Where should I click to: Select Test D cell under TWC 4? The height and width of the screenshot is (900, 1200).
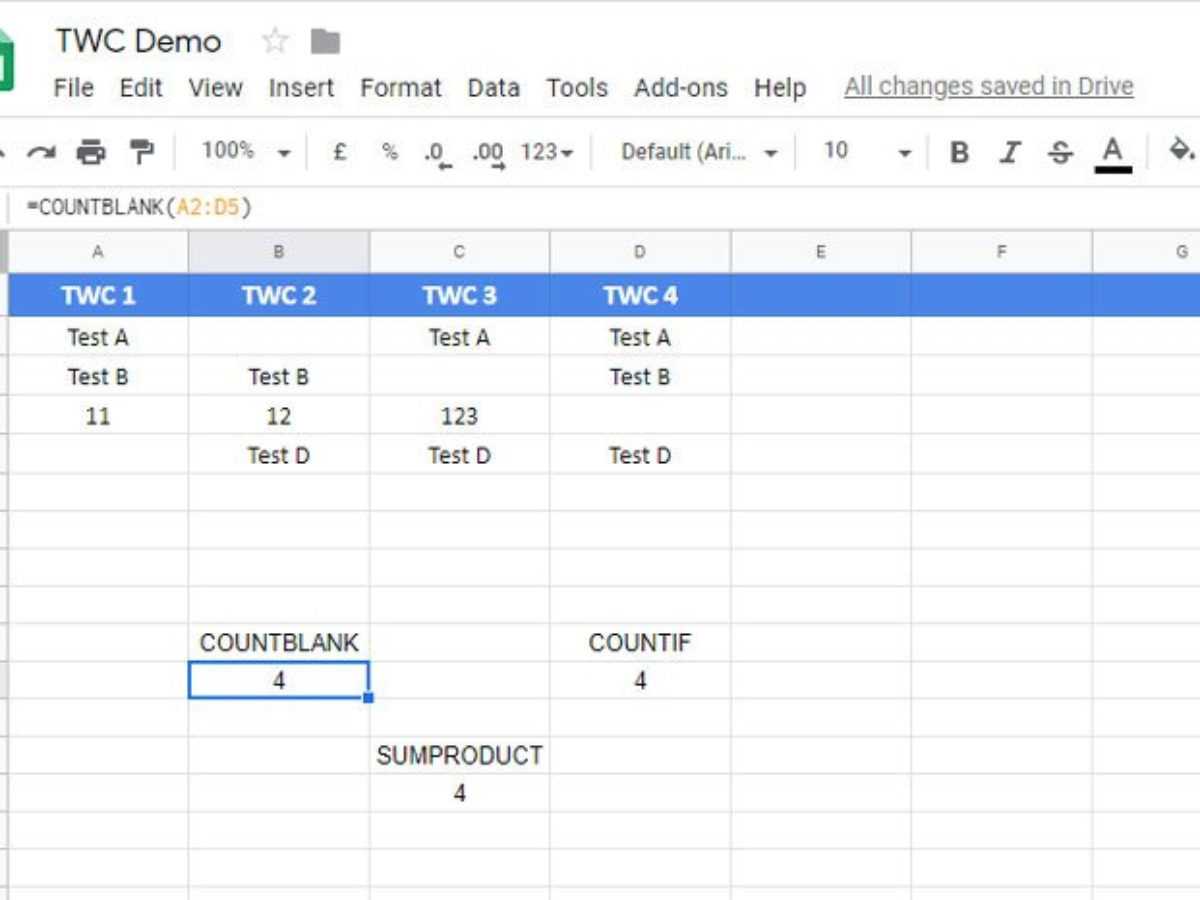640,455
